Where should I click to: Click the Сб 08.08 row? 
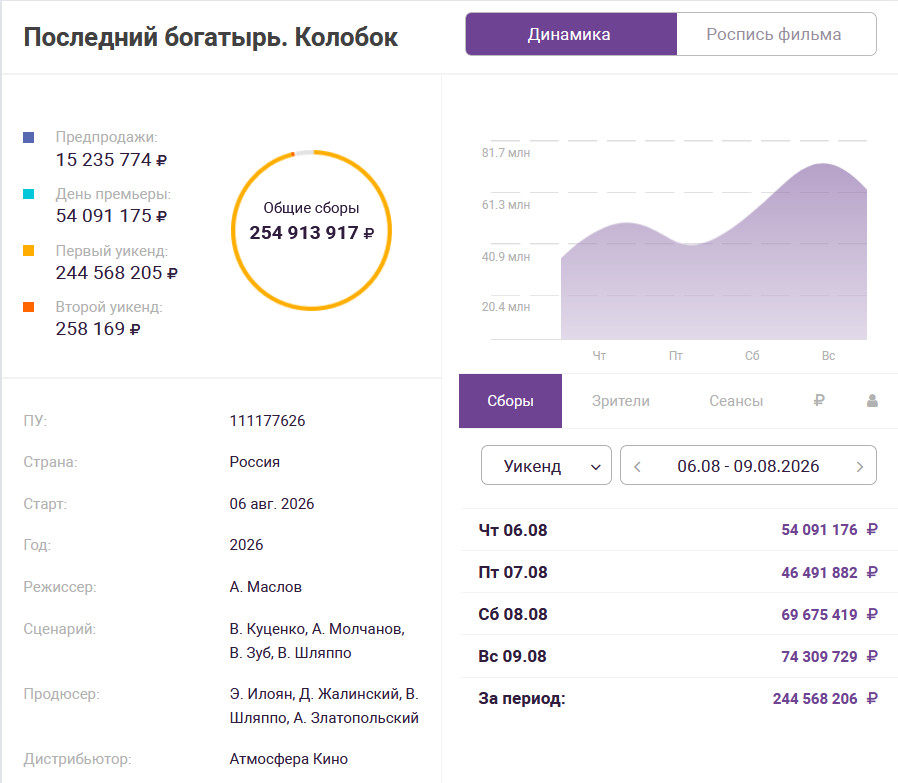tap(678, 614)
